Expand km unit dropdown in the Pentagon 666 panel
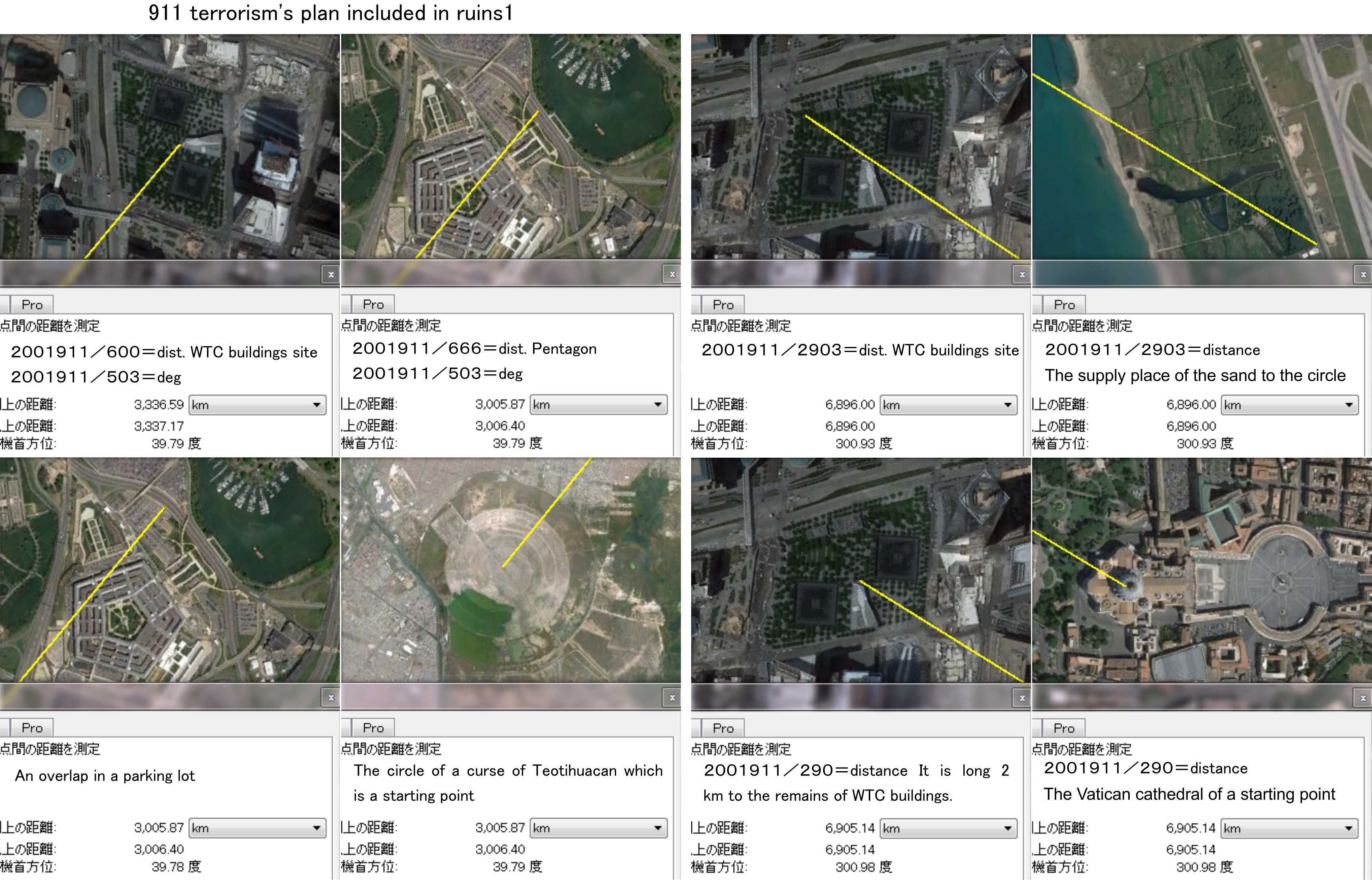1372x880 pixels. pos(598,404)
